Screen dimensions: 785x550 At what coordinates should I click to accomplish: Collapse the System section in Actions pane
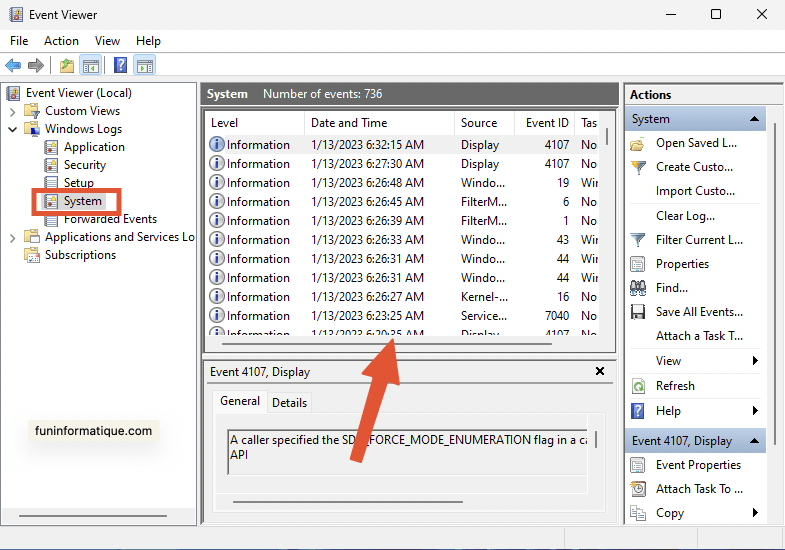[754, 119]
